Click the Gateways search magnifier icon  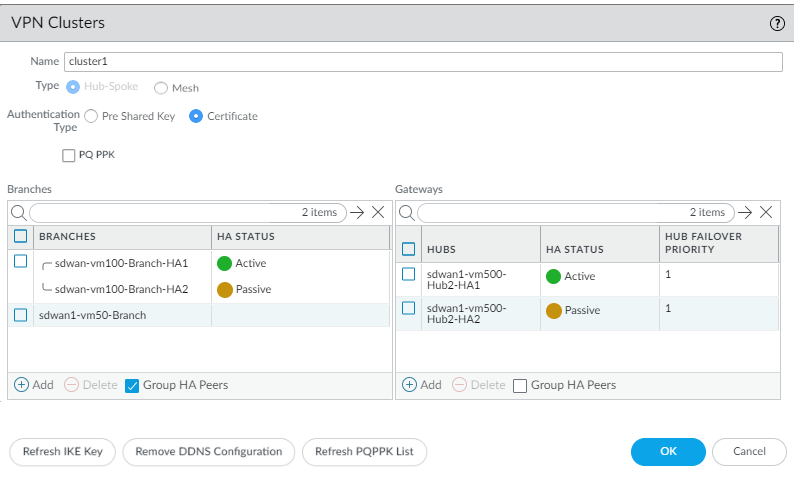(406, 212)
